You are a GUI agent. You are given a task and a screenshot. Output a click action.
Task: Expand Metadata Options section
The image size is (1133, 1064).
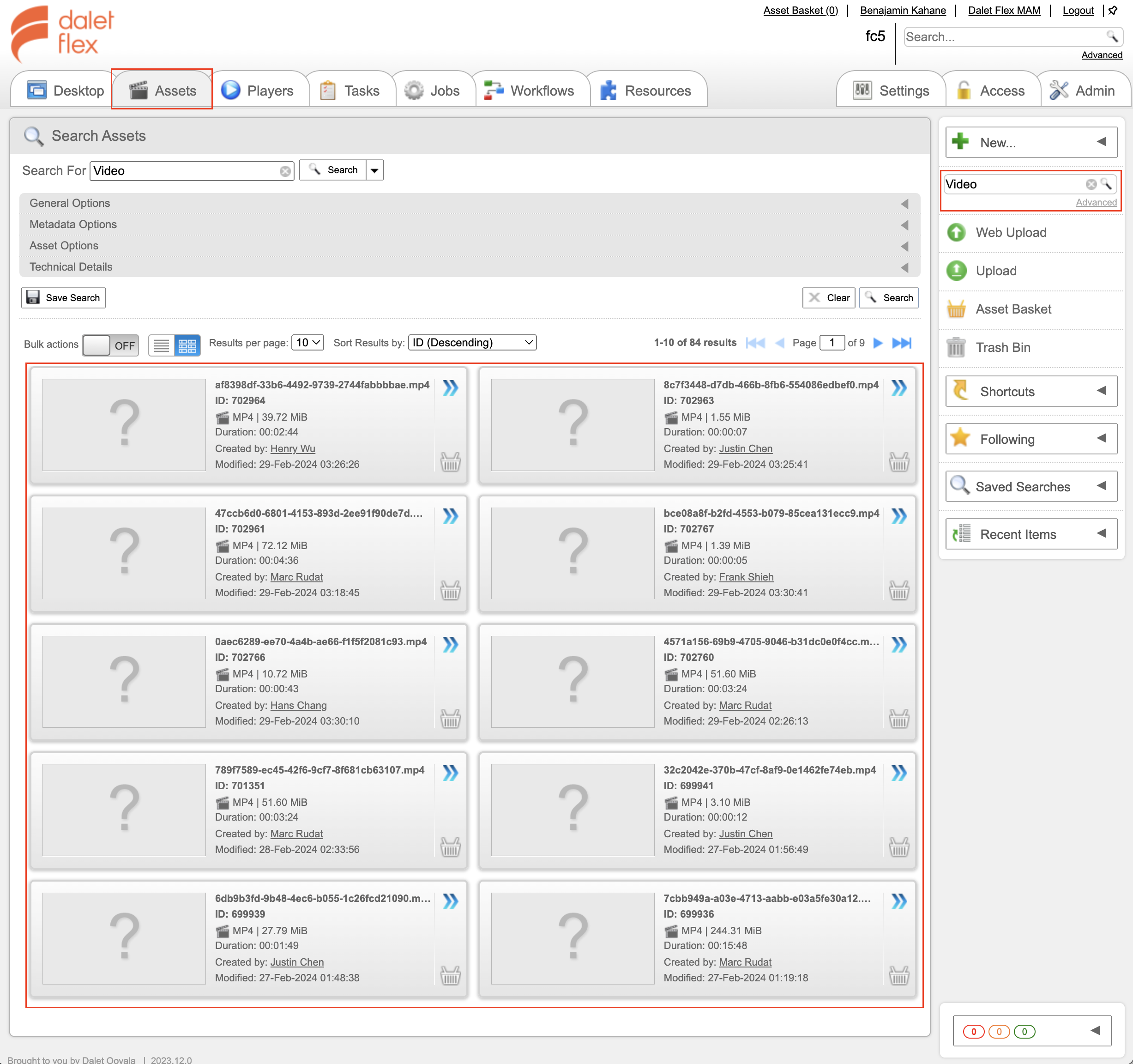pyautogui.click(x=470, y=224)
